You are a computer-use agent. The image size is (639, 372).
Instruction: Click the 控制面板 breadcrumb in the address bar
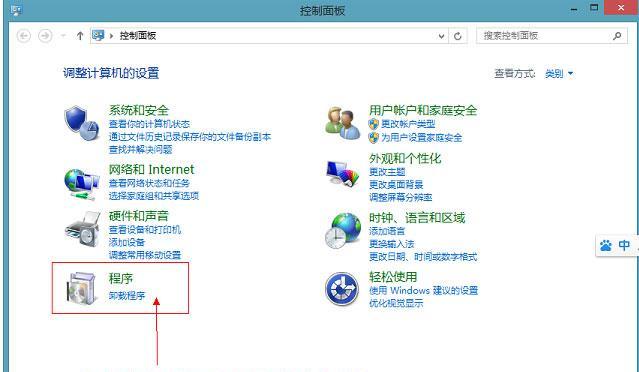click(x=138, y=36)
